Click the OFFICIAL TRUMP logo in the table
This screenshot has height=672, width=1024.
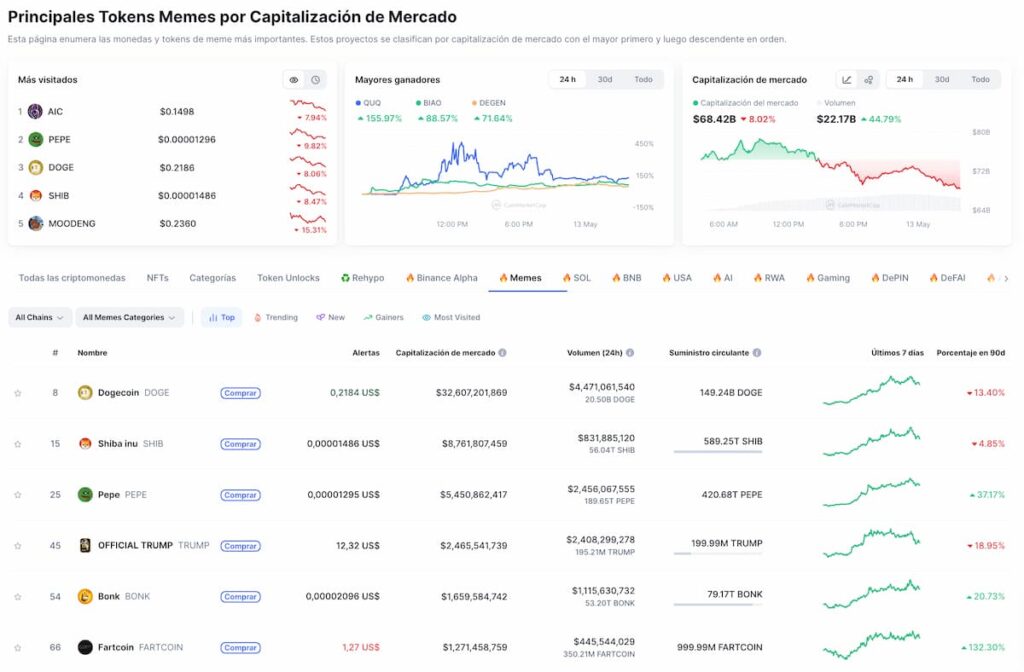(85, 545)
